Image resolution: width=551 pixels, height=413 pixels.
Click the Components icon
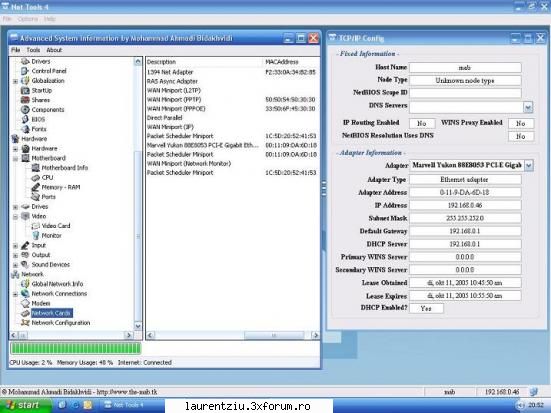pos(25,110)
